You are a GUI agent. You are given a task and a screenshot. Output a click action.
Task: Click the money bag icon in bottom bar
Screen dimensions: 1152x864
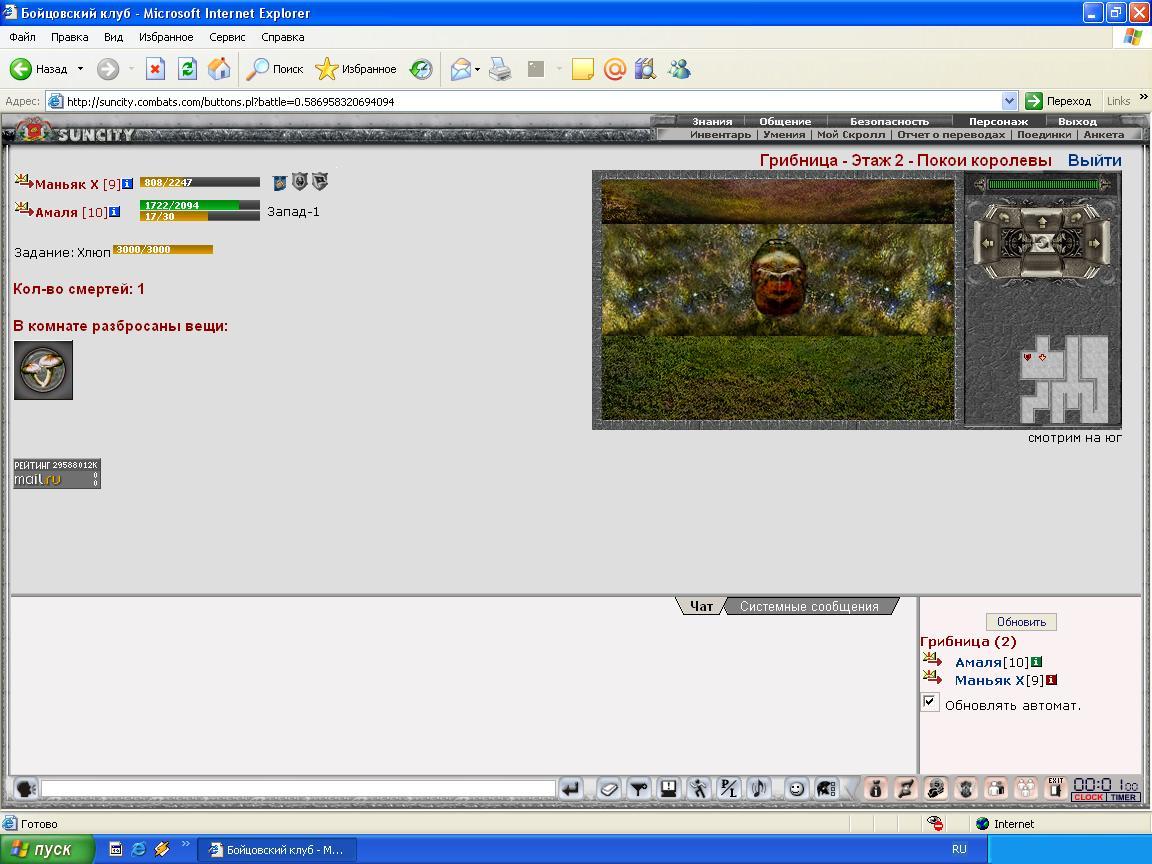pyautogui.click(x=875, y=789)
